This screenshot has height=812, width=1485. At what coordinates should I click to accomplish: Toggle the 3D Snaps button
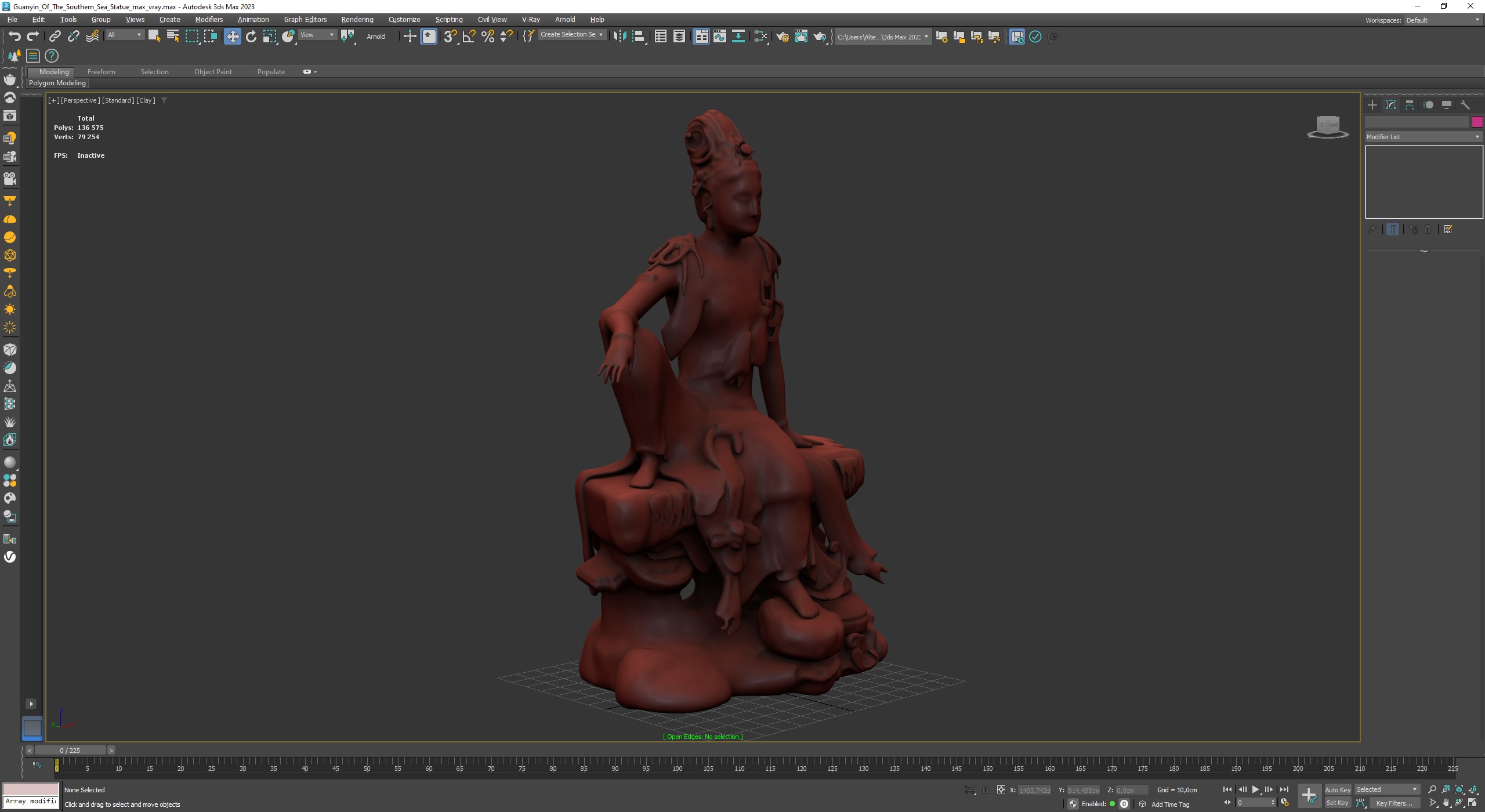click(x=450, y=37)
